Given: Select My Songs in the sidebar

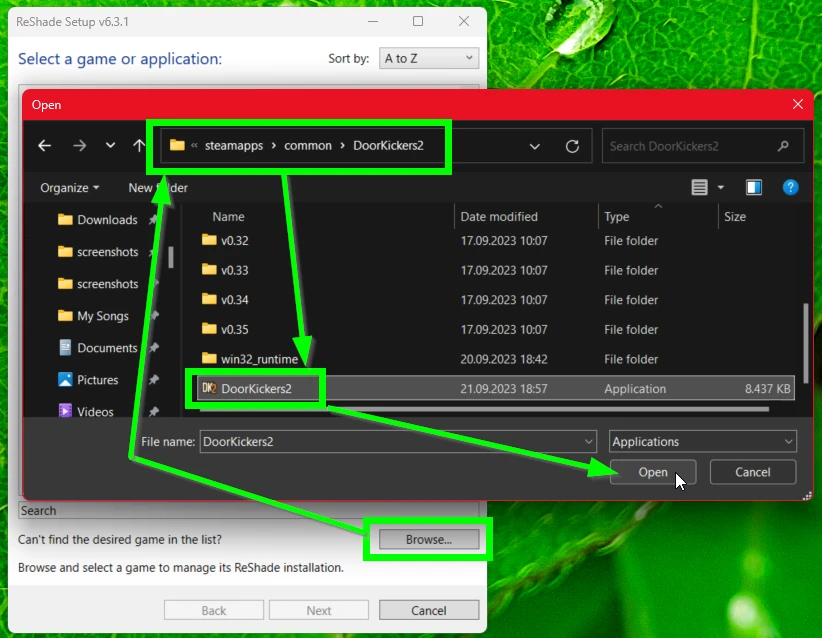Looking at the screenshot, I should (x=103, y=316).
